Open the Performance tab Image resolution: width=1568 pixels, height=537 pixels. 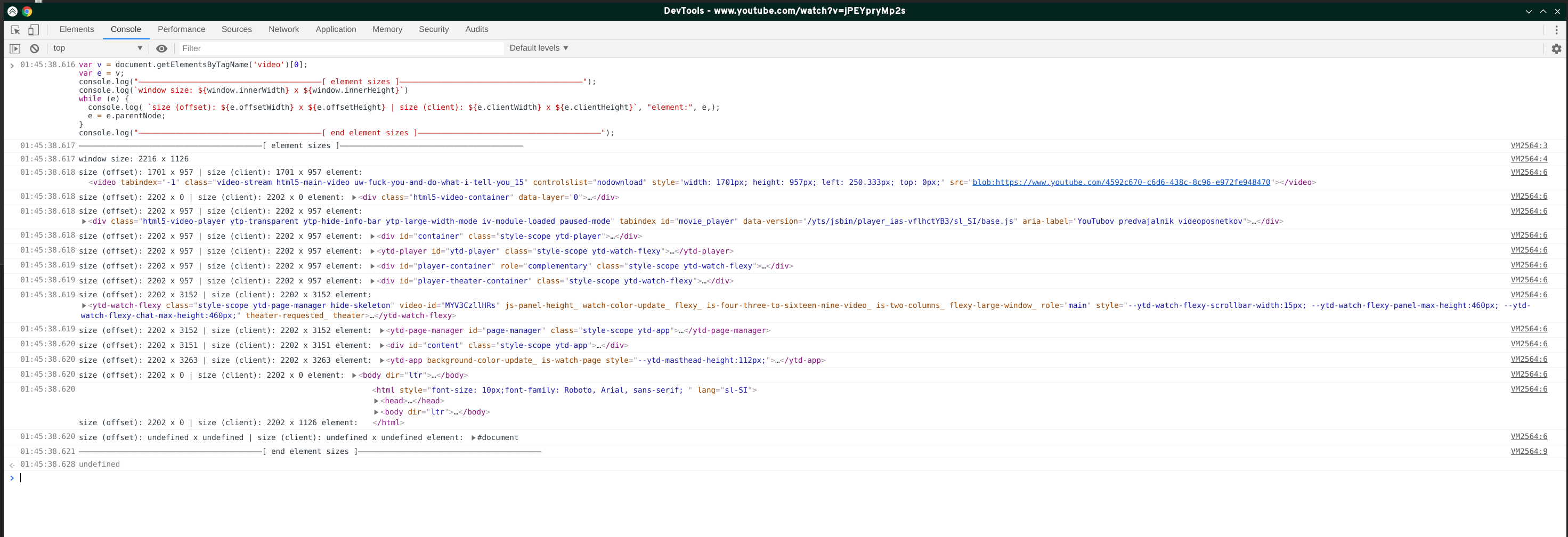[x=181, y=29]
